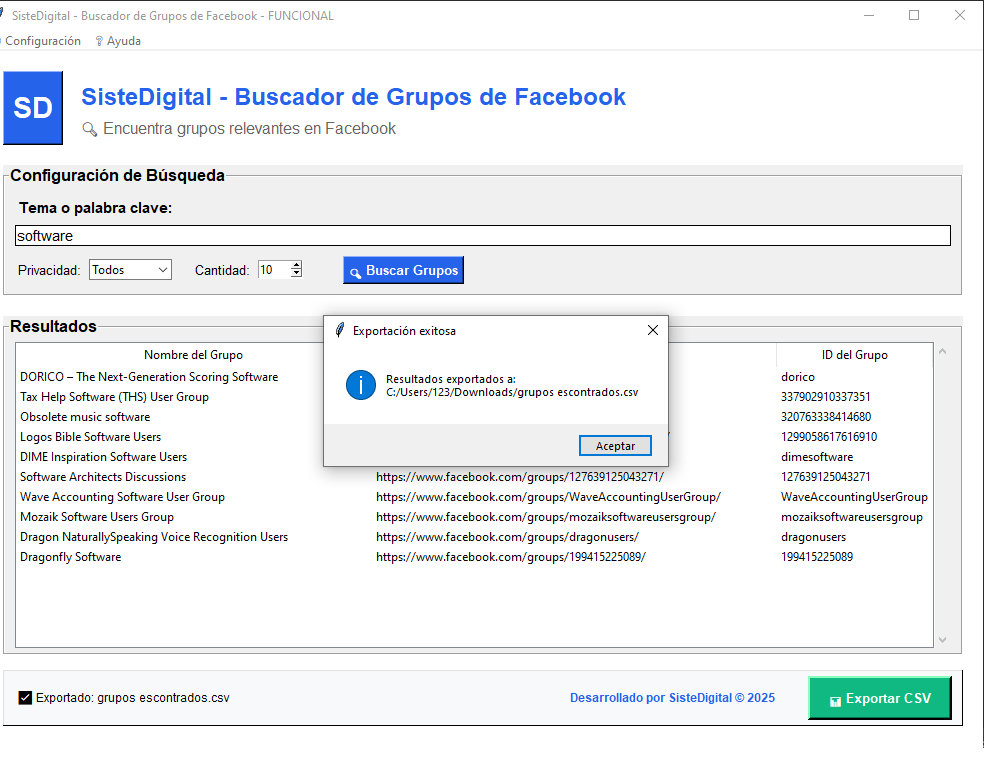Click the ID del Grupo column header
Image resolution: width=984 pixels, height=768 pixels.
854,355
